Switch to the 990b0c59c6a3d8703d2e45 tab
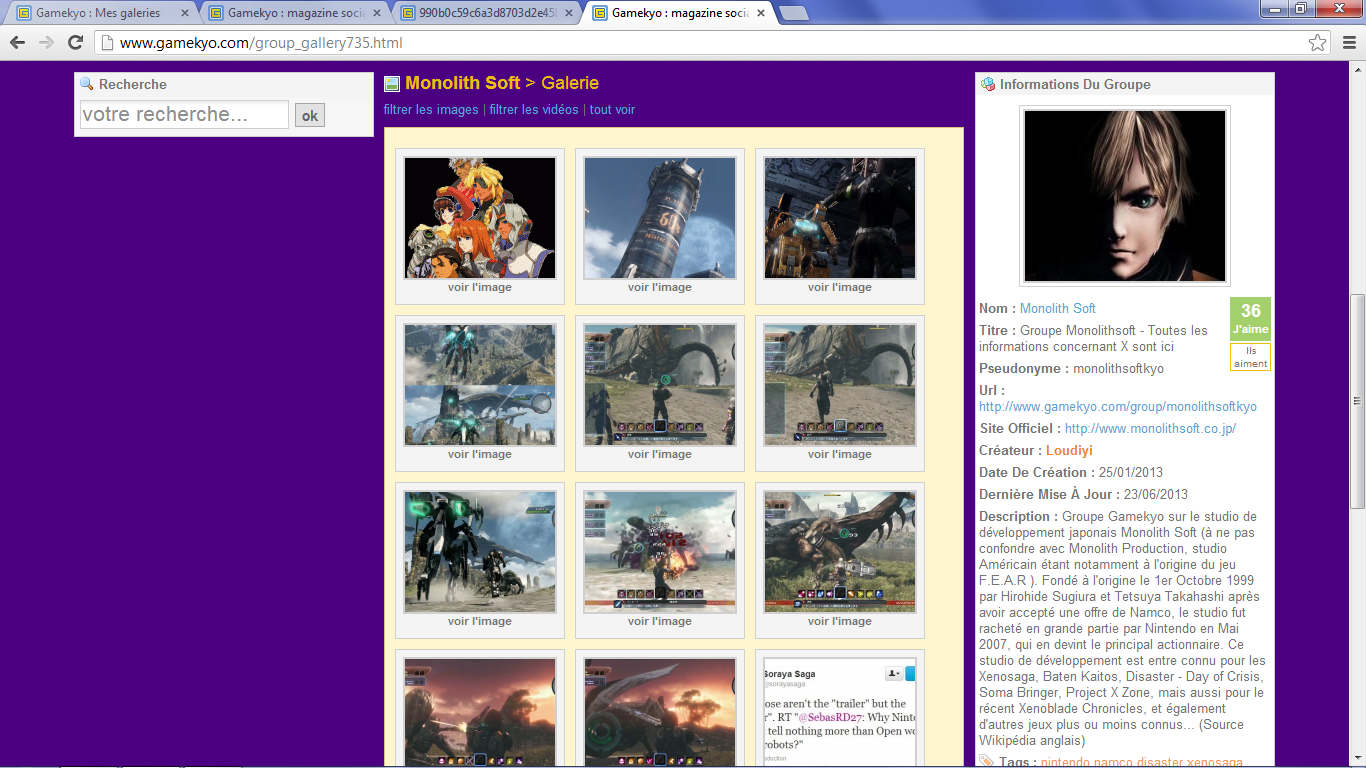Screen dimensions: 1366x768 pyautogui.click(x=481, y=13)
